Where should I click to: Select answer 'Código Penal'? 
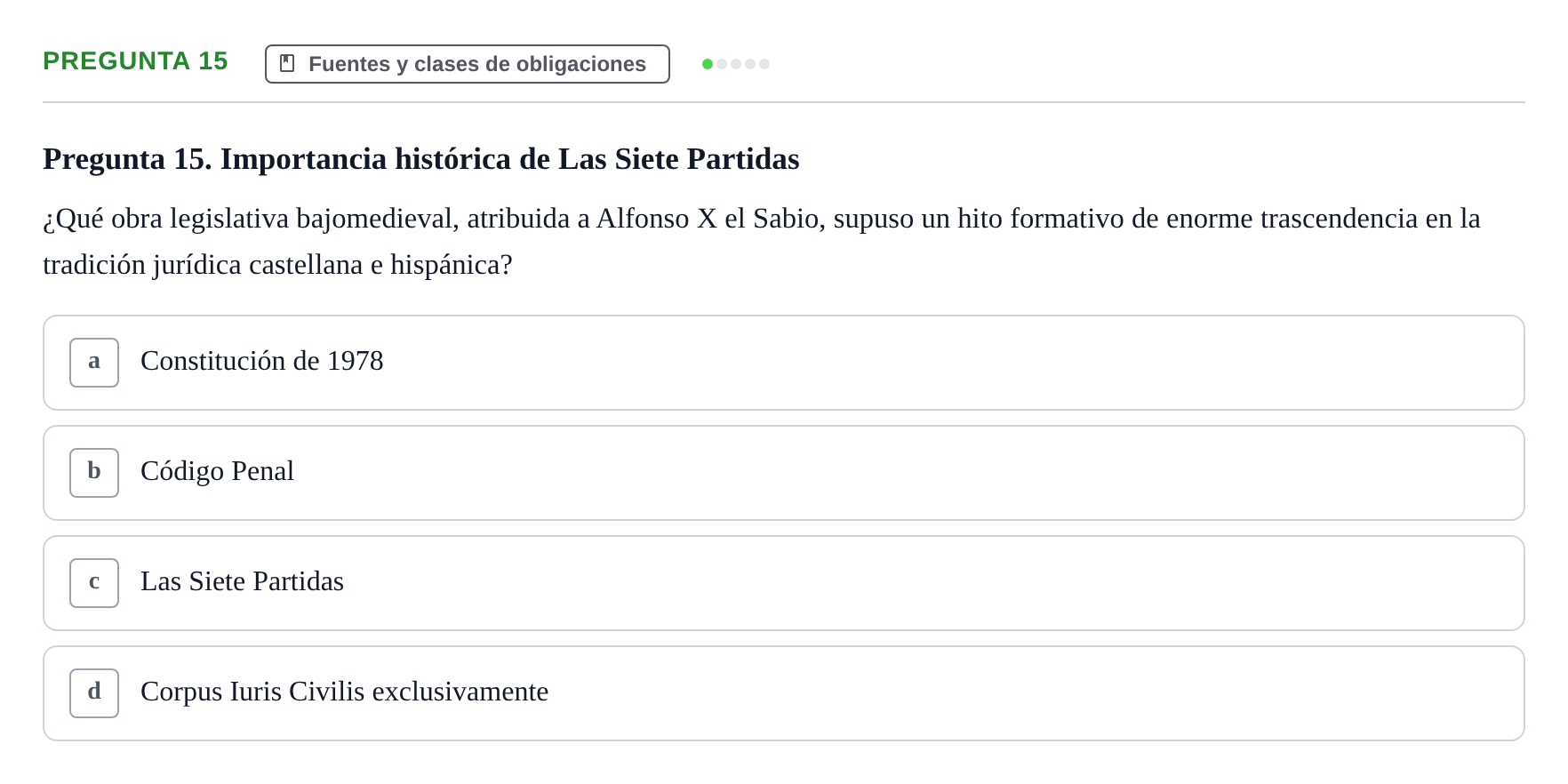[x=784, y=473]
